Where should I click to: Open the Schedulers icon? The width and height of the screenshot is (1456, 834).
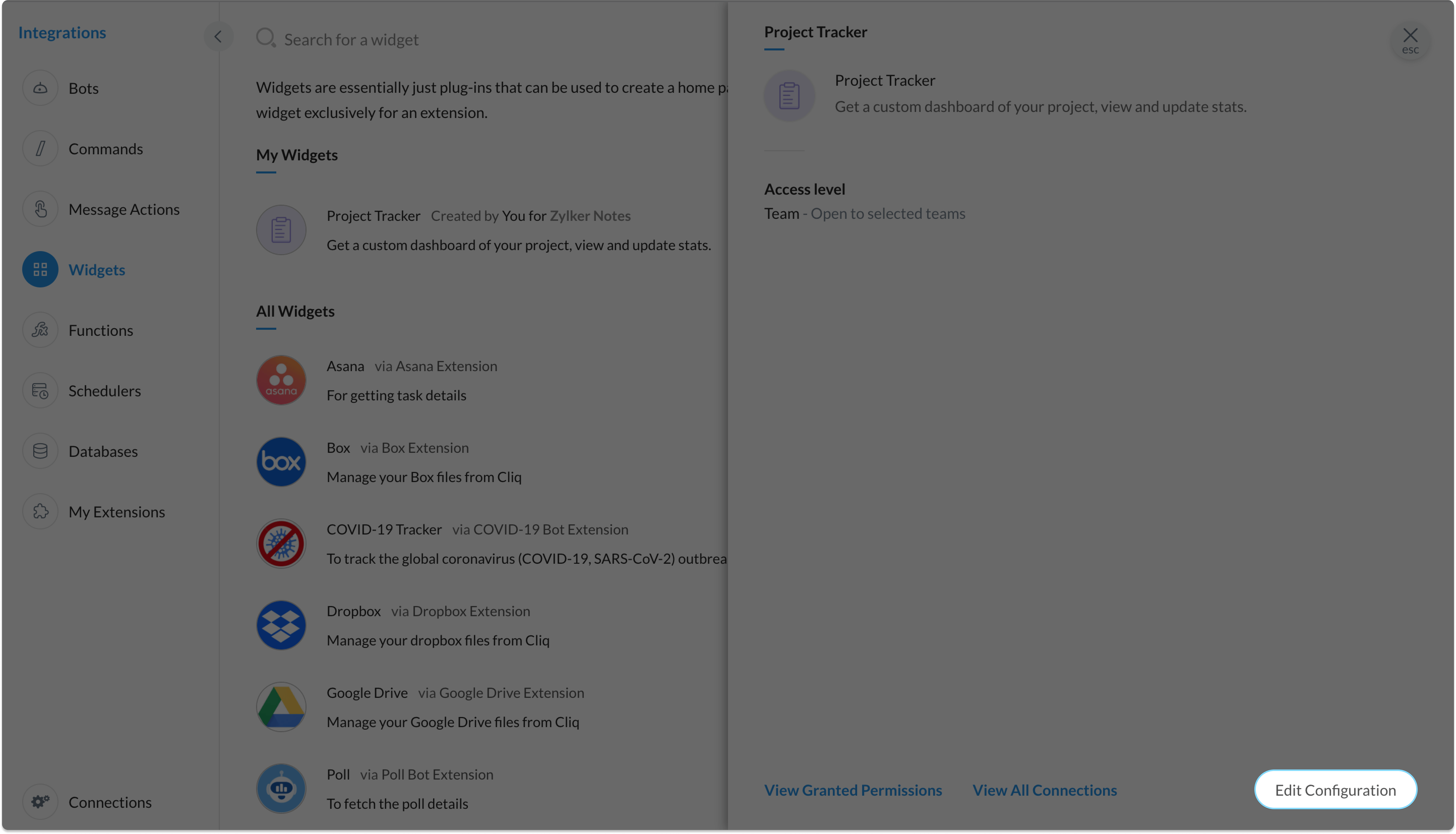(x=40, y=391)
